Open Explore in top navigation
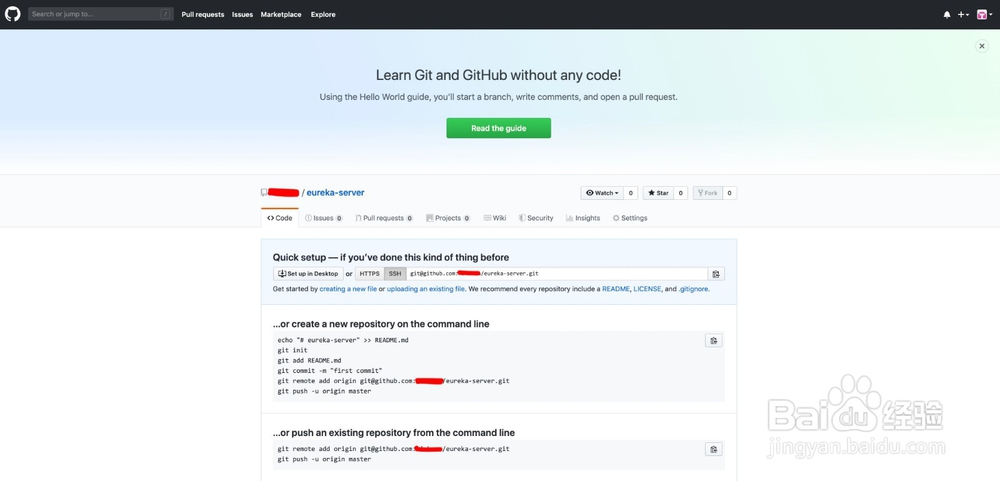This screenshot has width=1000, height=481. pyautogui.click(x=323, y=15)
